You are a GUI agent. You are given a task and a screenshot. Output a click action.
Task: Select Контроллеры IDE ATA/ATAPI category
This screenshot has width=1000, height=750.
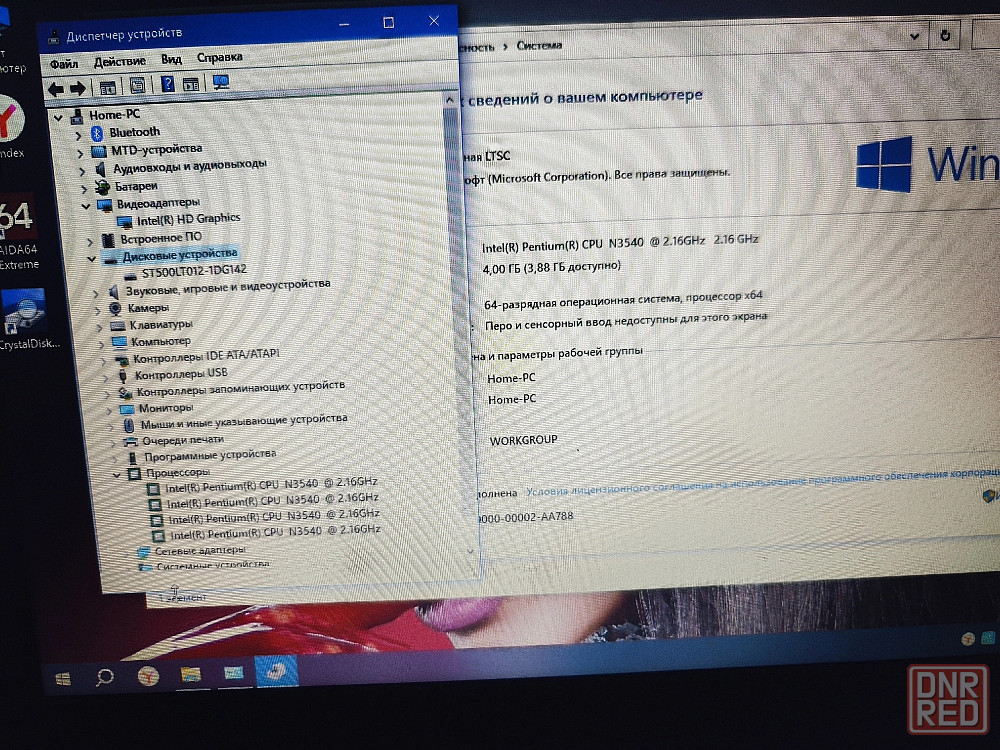tap(206, 356)
